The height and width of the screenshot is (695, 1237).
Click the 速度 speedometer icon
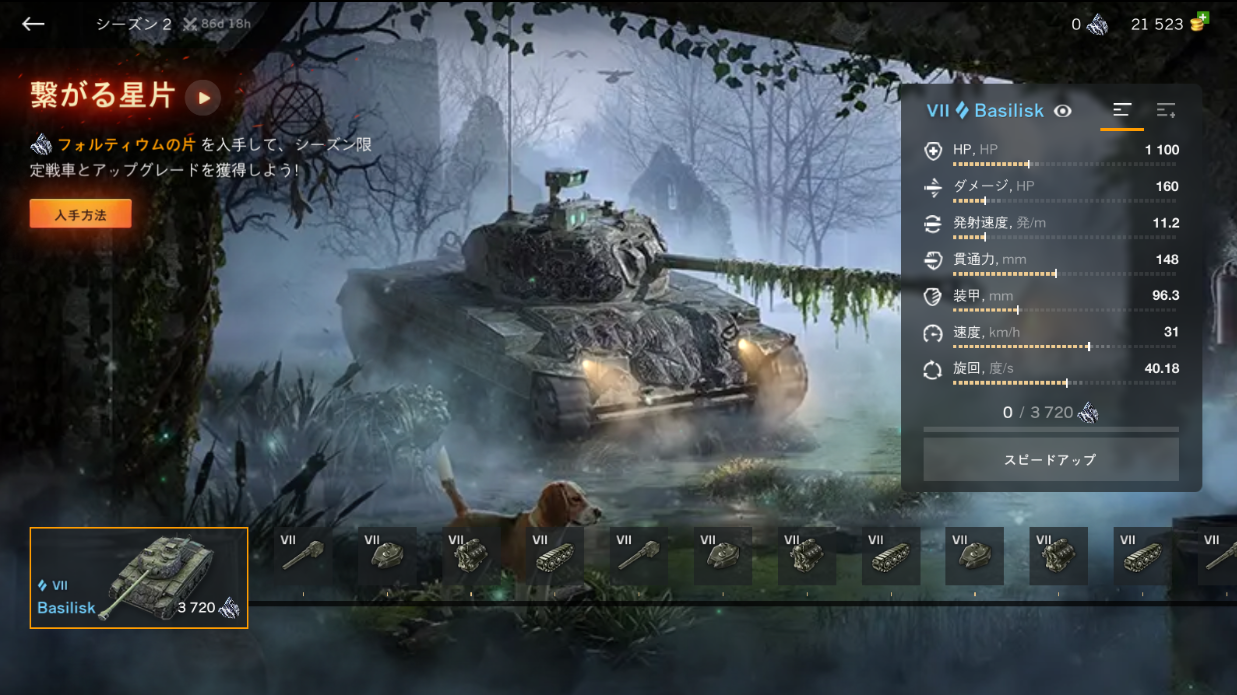click(x=933, y=333)
